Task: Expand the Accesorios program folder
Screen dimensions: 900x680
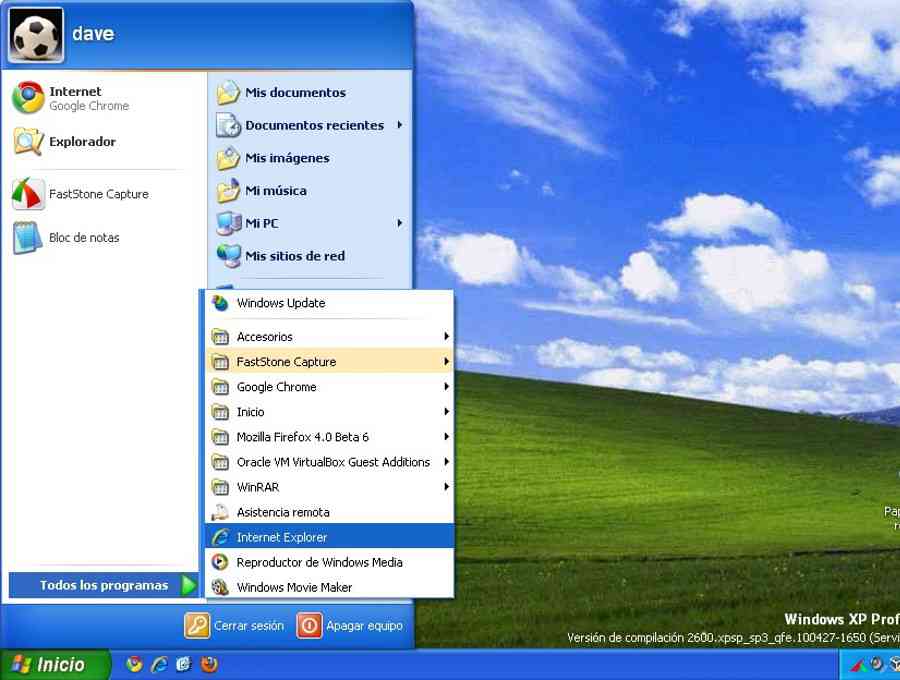Action: pyautogui.click(x=329, y=337)
